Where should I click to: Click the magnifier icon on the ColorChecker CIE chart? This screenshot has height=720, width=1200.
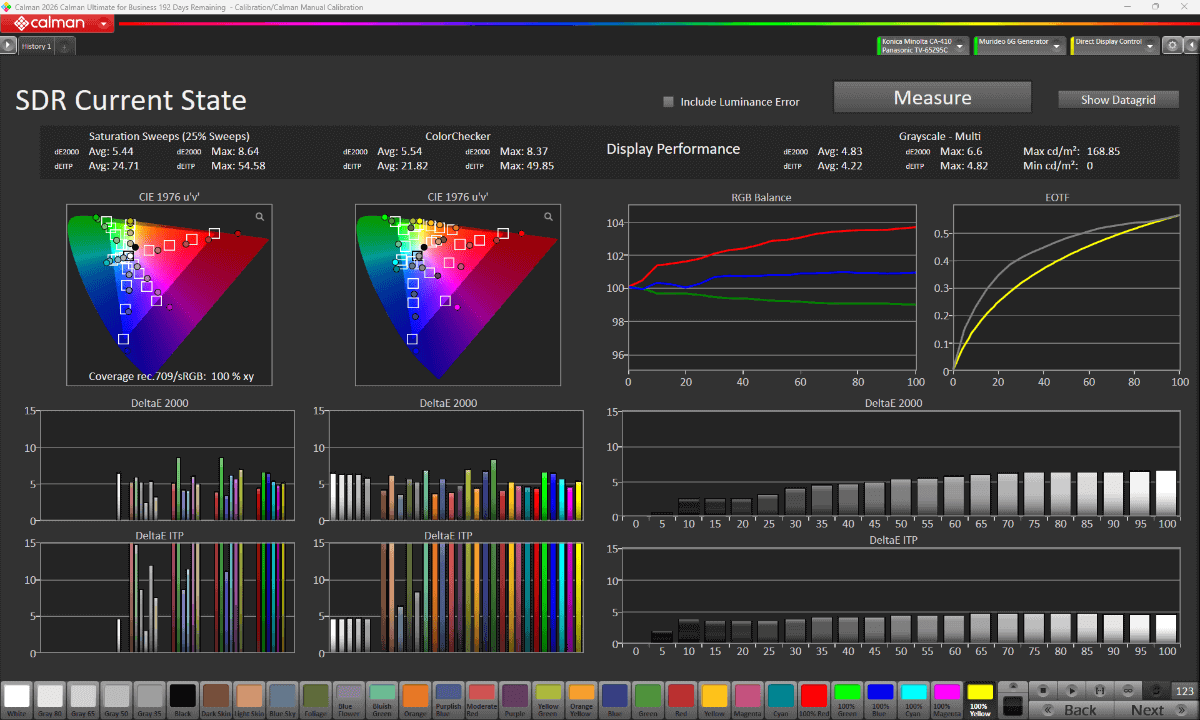pyautogui.click(x=548, y=216)
